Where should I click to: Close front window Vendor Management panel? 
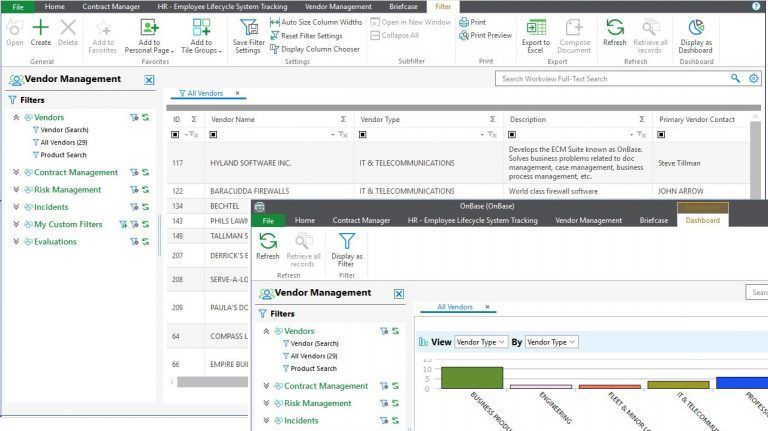(399, 294)
